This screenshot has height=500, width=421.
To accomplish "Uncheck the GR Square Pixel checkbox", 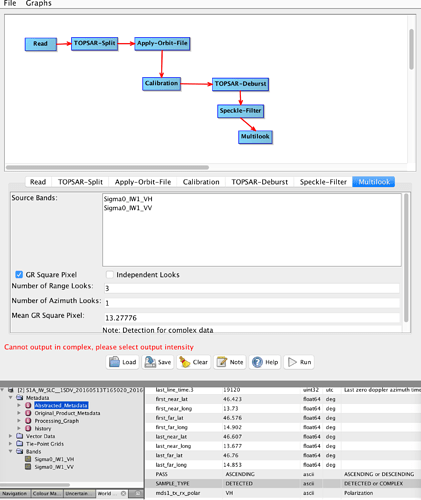I will [19, 275].
